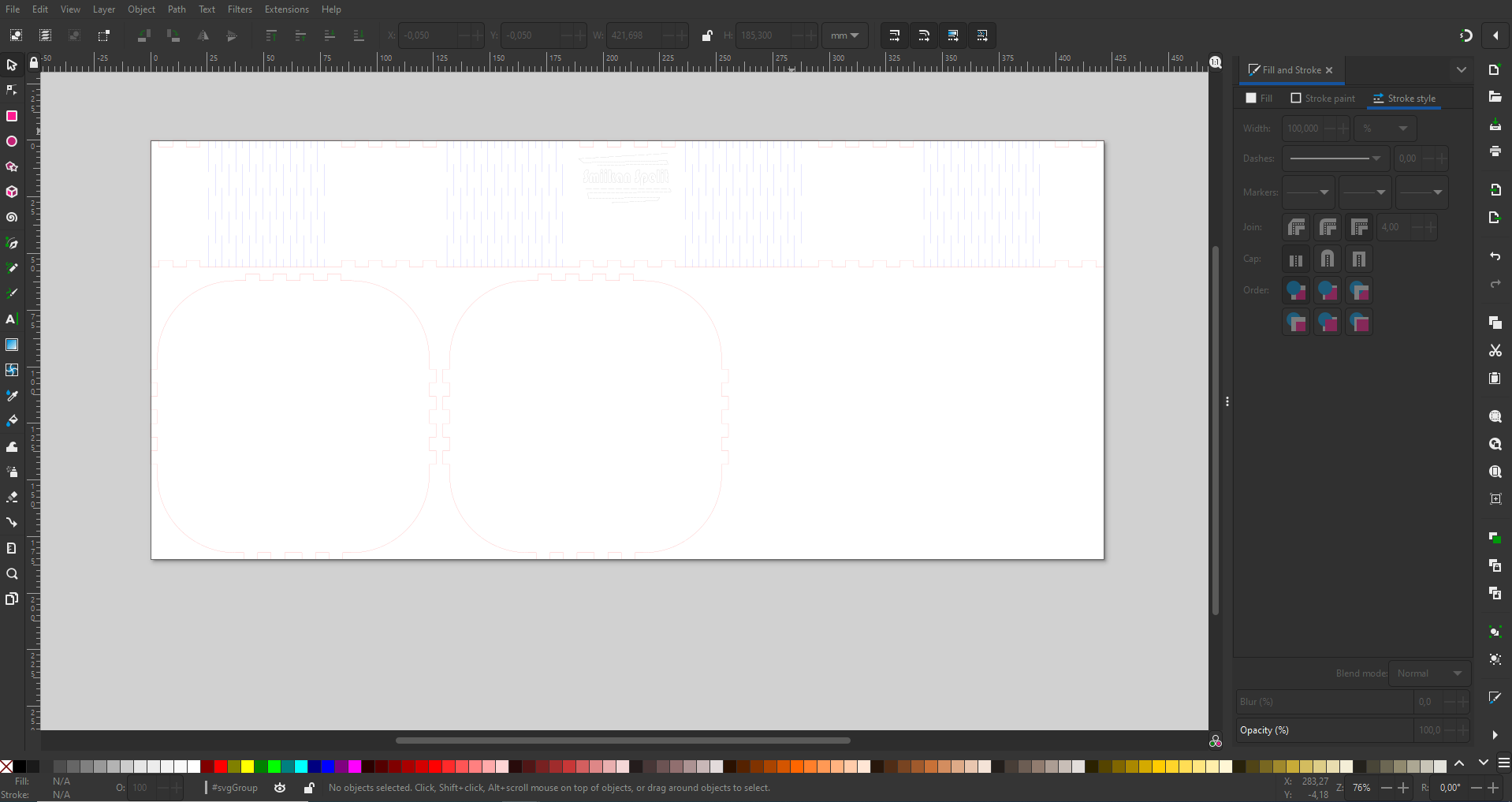Select the Node editing tool
Image resolution: width=1512 pixels, height=802 pixels.
(12, 90)
